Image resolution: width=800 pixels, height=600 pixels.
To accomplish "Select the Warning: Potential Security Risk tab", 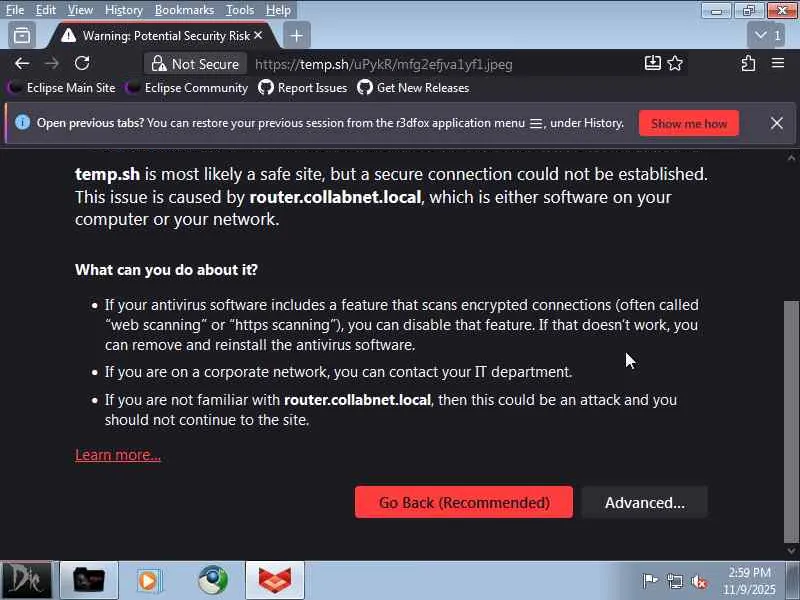I will tap(163, 36).
